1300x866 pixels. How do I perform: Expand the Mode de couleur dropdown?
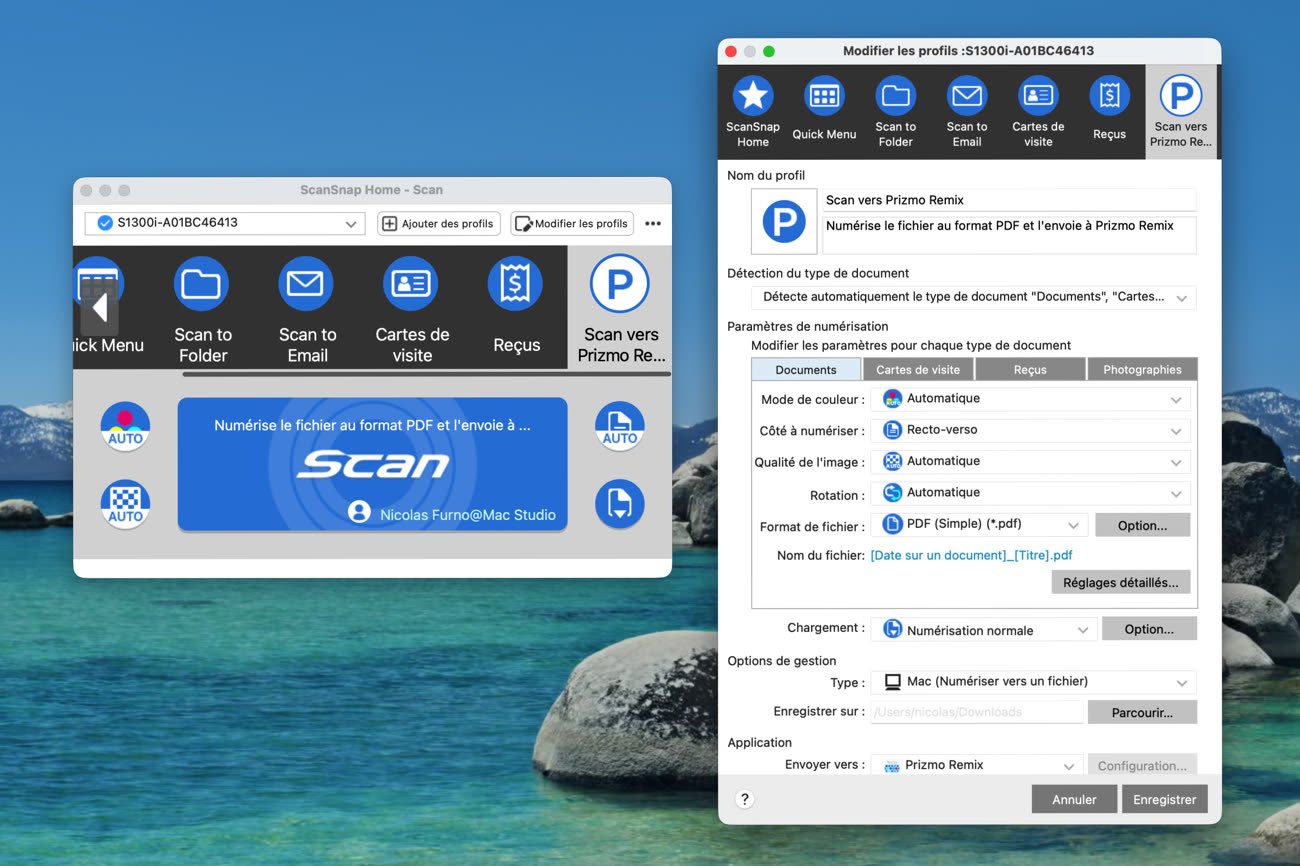[x=1030, y=399]
